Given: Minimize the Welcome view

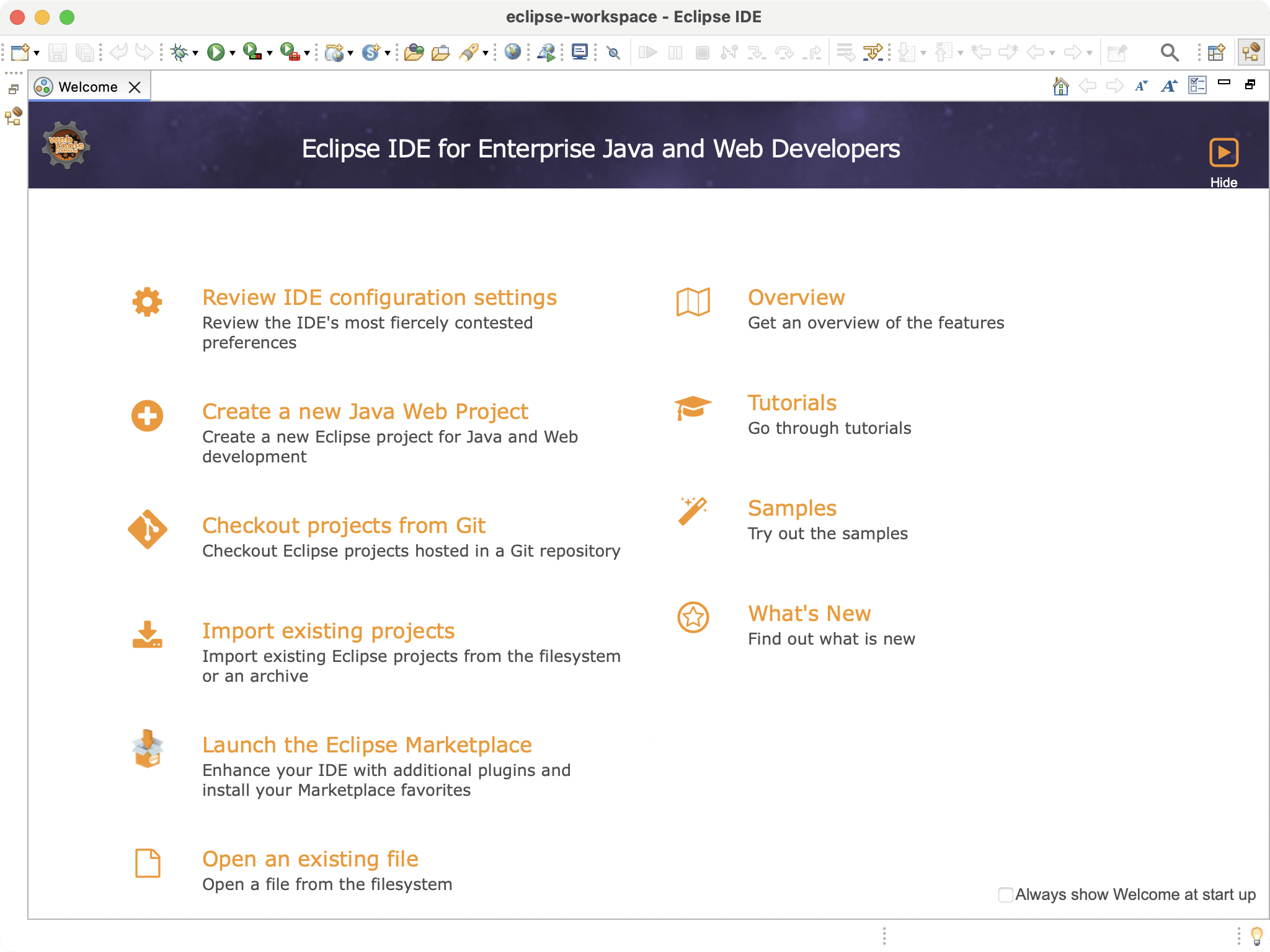Looking at the screenshot, I should pyautogui.click(x=1224, y=82).
